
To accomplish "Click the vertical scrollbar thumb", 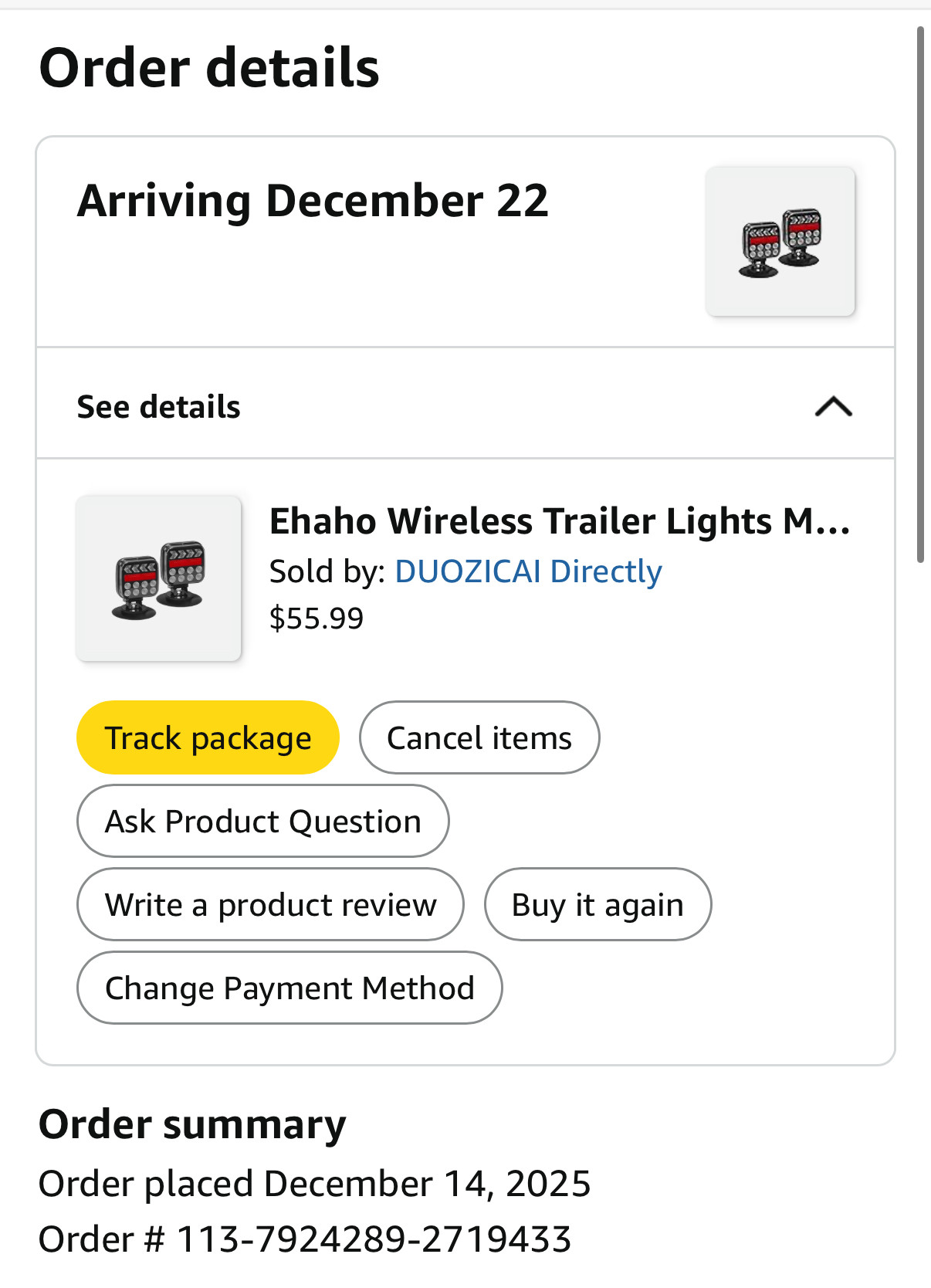I will [920, 293].
